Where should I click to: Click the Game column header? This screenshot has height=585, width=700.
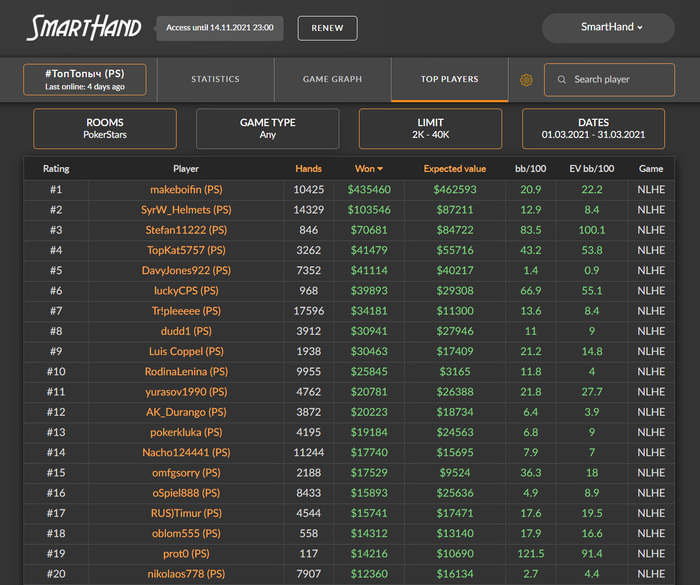pos(651,169)
